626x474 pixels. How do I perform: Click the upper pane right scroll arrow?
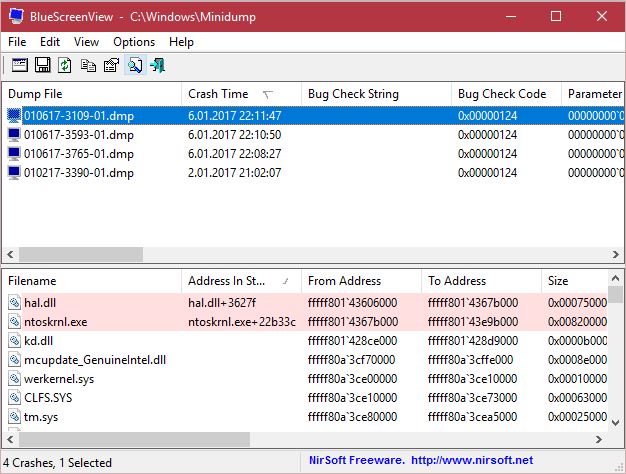click(615, 254)
